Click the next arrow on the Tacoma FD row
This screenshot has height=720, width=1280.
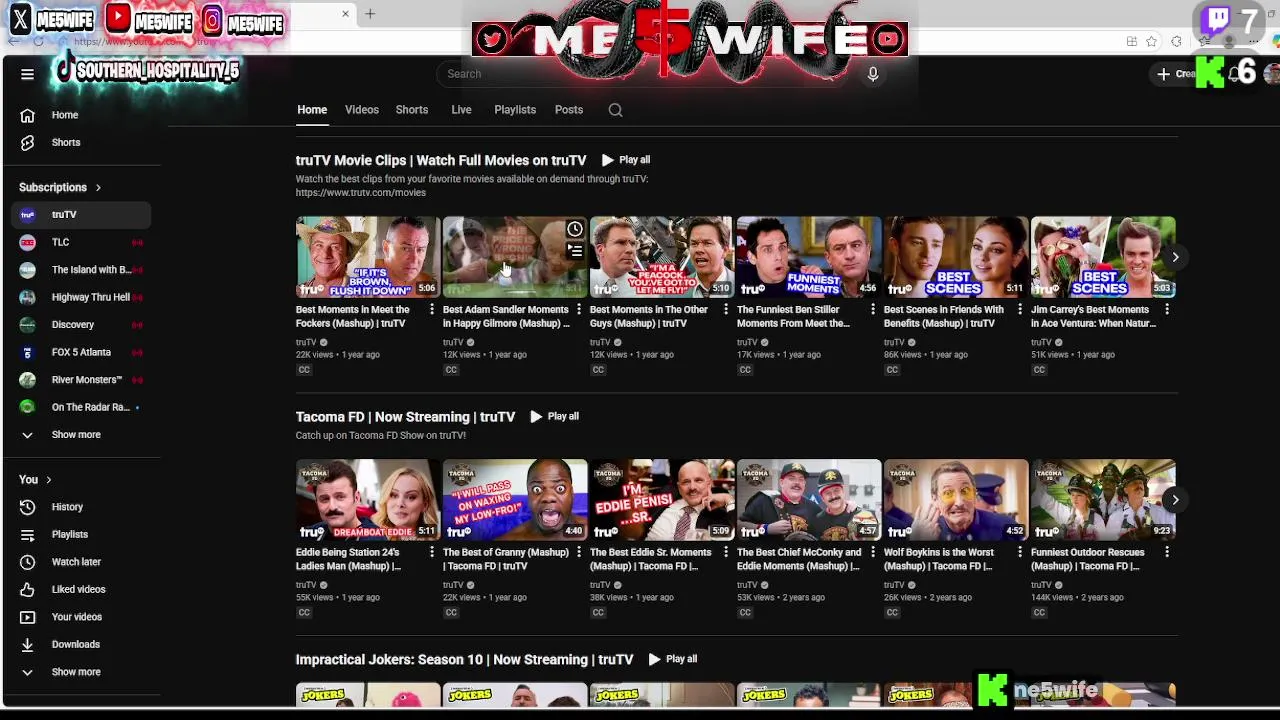click(x=1176, y=500)
